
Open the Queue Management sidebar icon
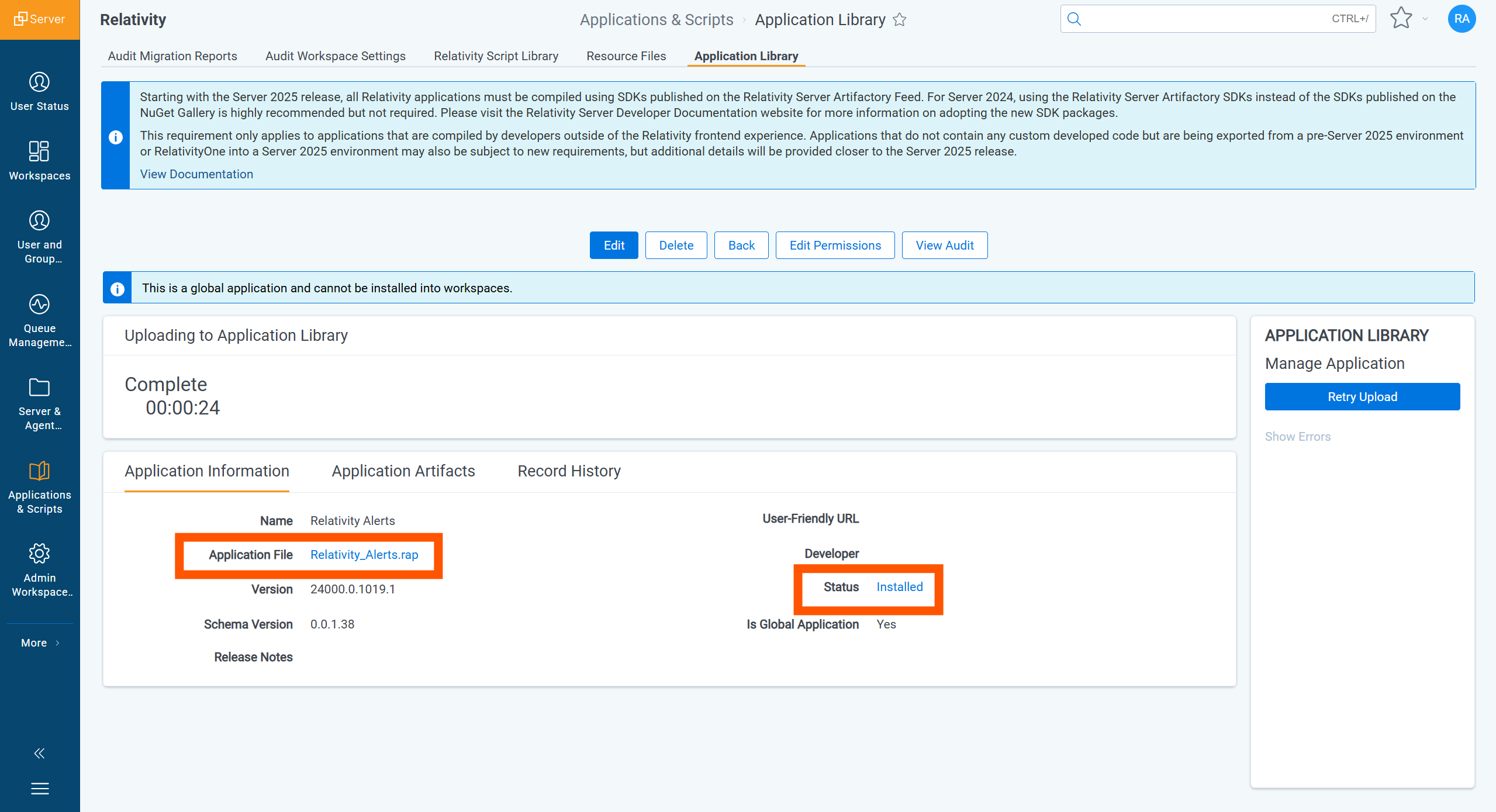[x=39, y=305]
